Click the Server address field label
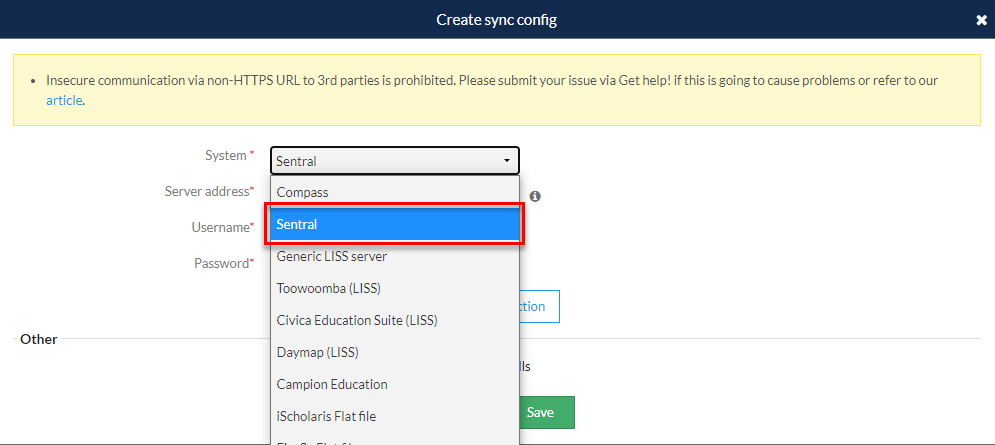The image size is (995, 445). [x=207, y=191]
